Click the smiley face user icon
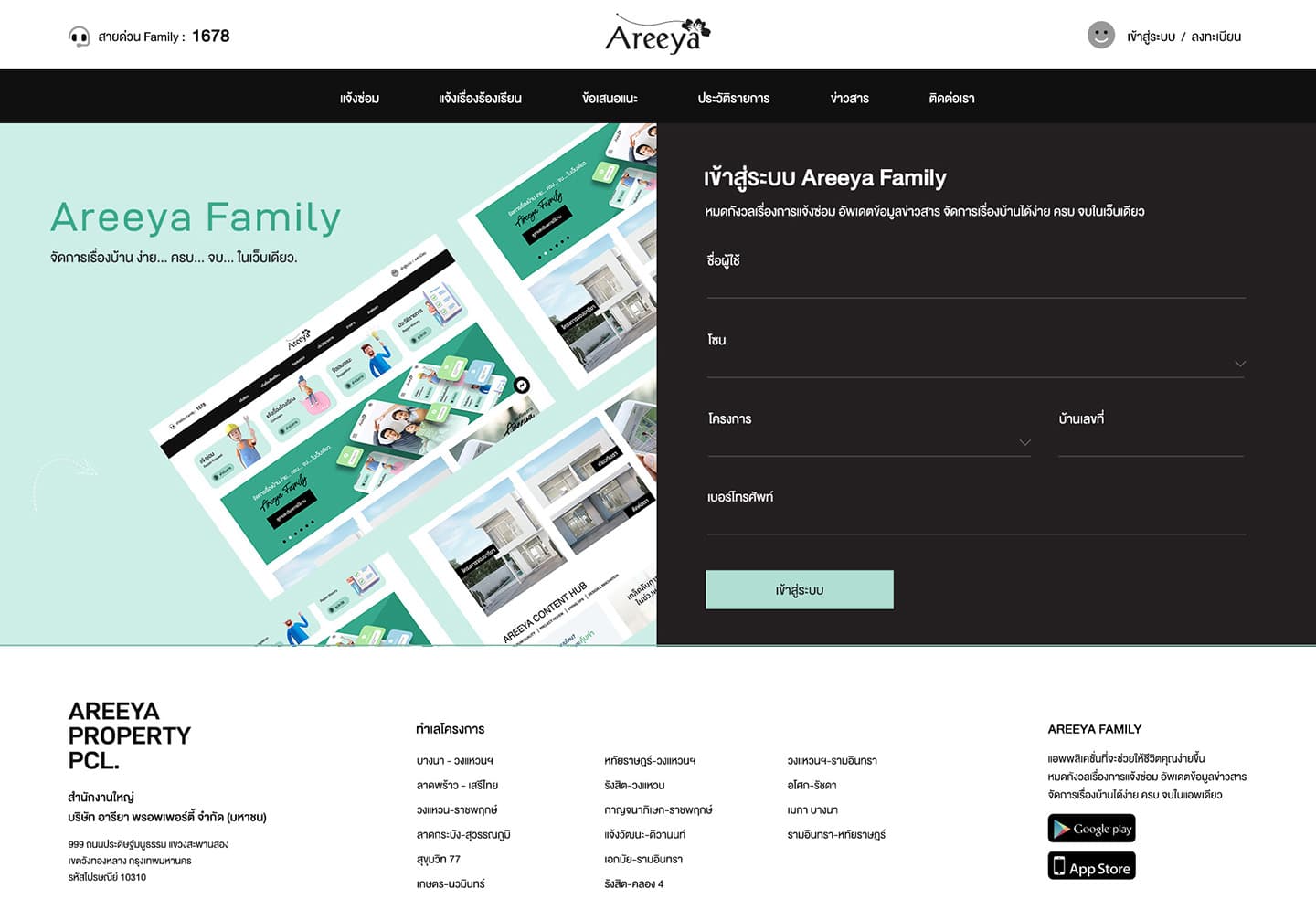This screenshot has width=1316, height=920. click(x=1101, y=36)
